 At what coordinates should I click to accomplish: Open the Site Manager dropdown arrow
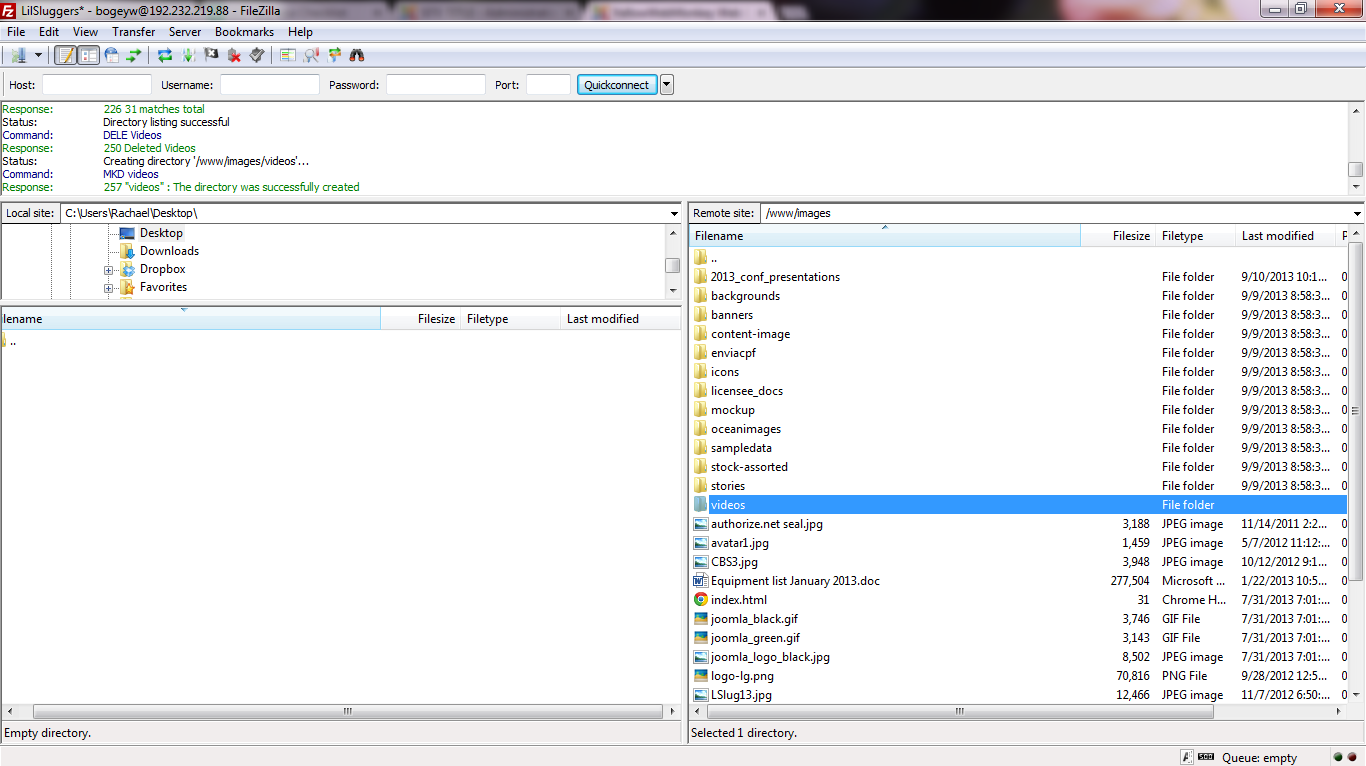tap(38, 55)
